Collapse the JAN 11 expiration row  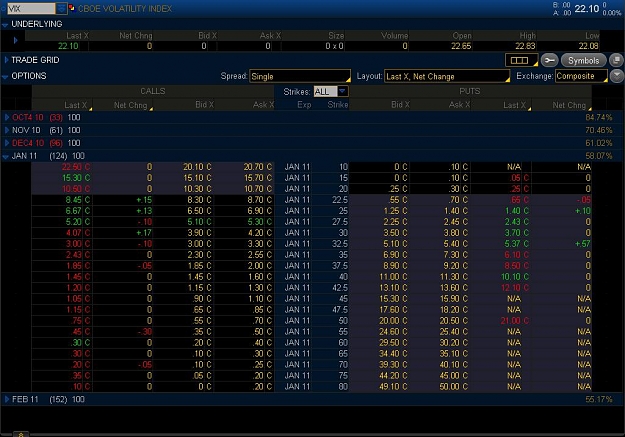click(x=6, y=156)
